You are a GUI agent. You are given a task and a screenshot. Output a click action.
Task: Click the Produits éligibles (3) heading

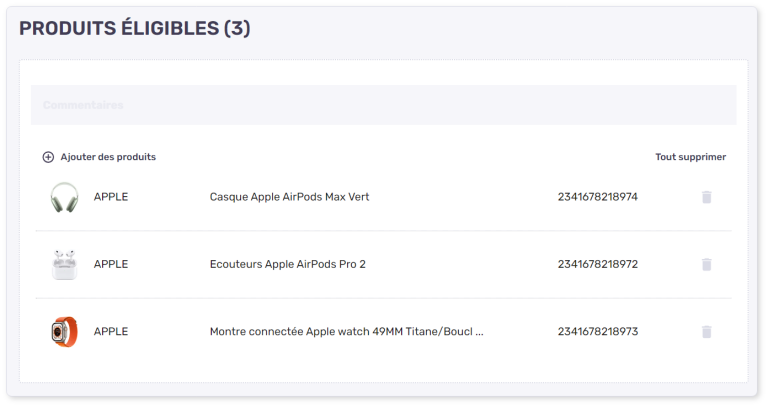[x=134, y=28]
